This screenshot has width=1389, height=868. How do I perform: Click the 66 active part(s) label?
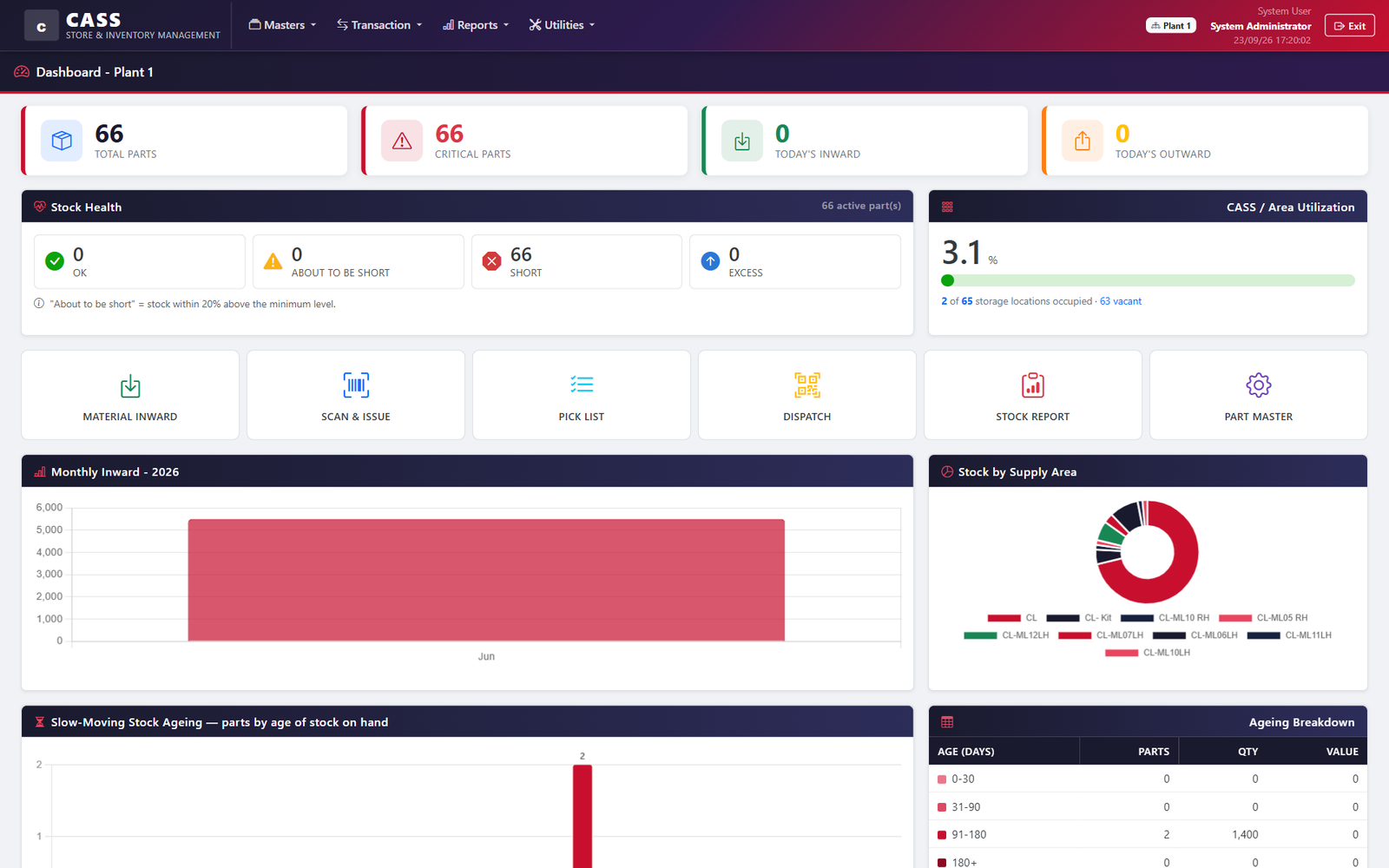pyautogui.click(x=861, y=206)
